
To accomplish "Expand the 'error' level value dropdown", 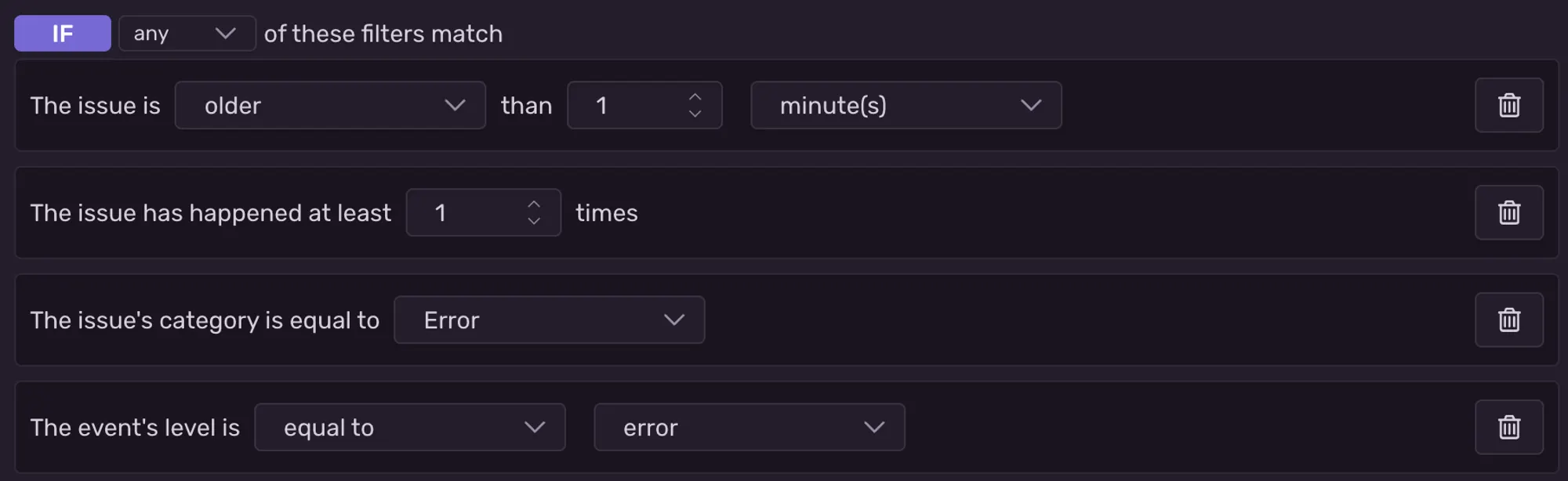I will (749, 427).
